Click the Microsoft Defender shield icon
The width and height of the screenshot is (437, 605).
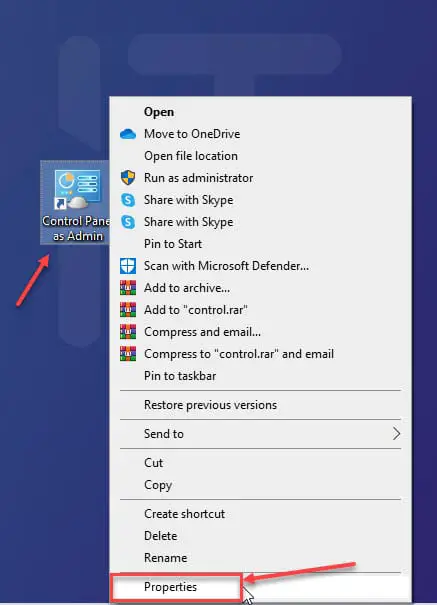tap(128, 266)
